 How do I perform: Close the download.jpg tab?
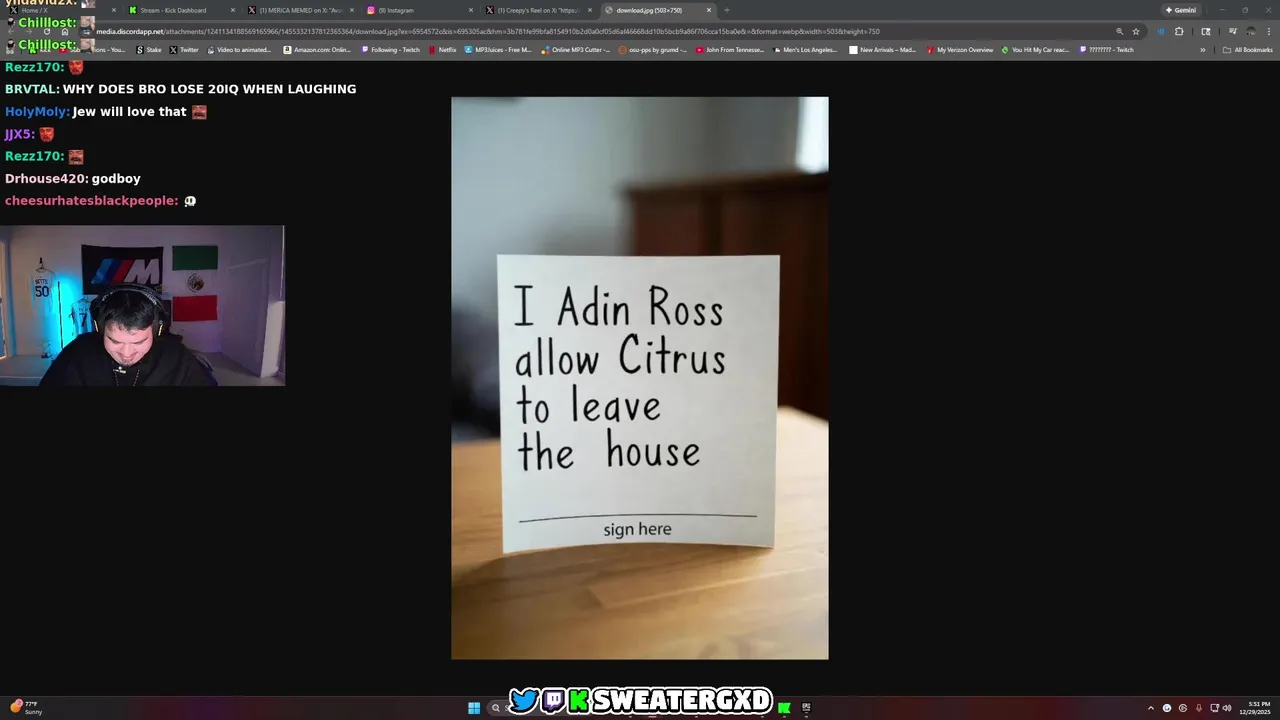[x=709, y=10]
